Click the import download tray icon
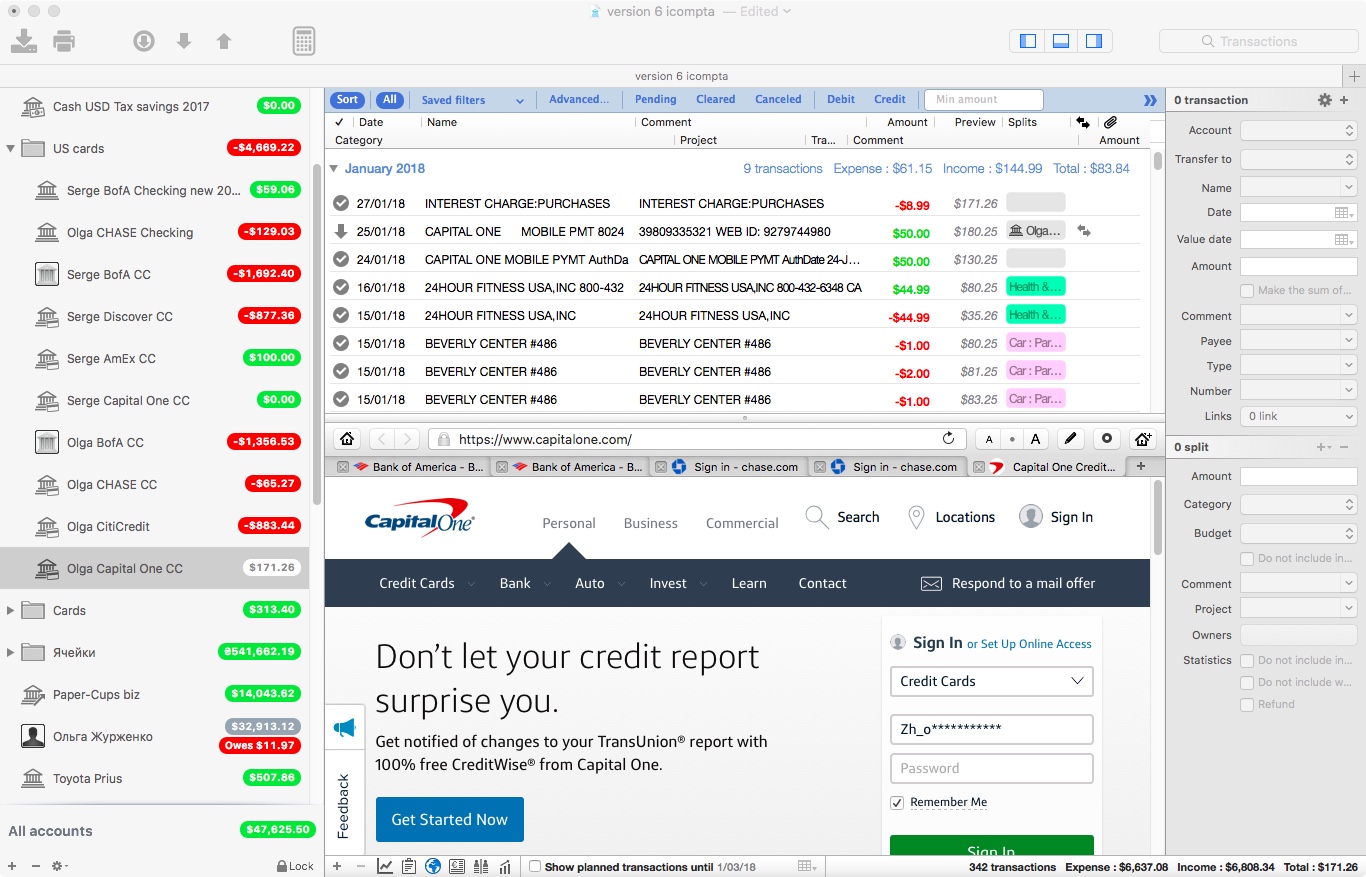1366x877 pixels. 23,41
